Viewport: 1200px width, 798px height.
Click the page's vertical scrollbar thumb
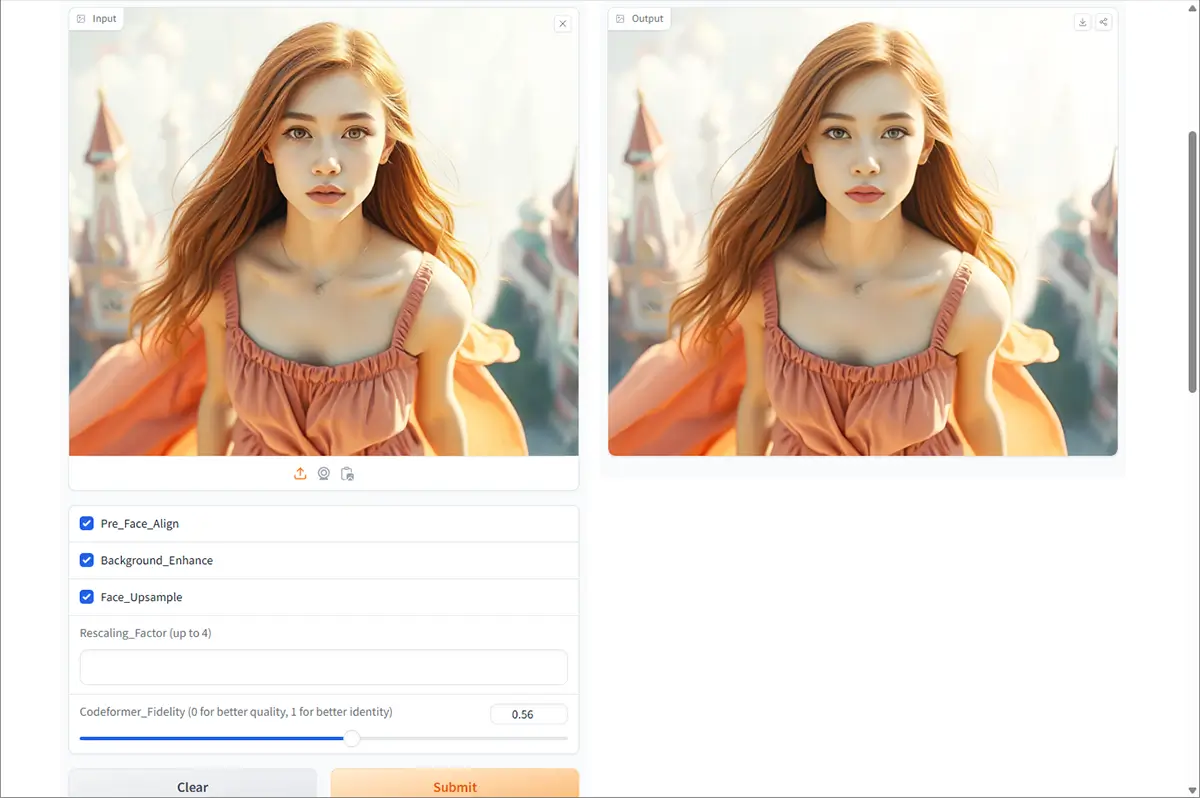[x=1191, y=260]
